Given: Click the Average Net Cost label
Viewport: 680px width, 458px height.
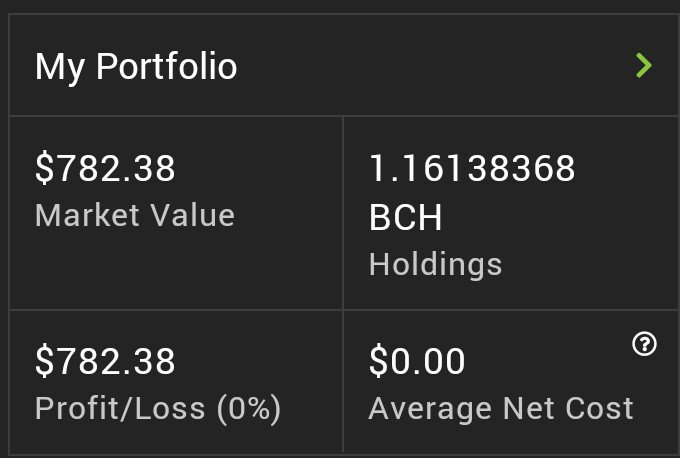Looking at the screenshot, I should [501, 409].
